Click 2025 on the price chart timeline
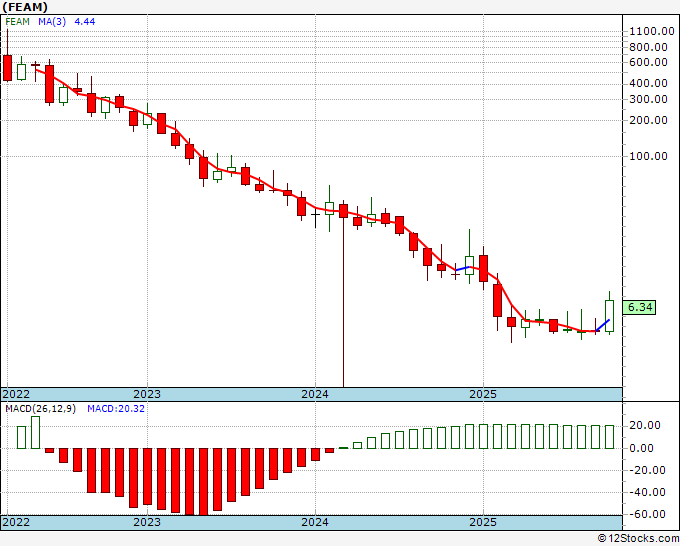 pos(483,394)
